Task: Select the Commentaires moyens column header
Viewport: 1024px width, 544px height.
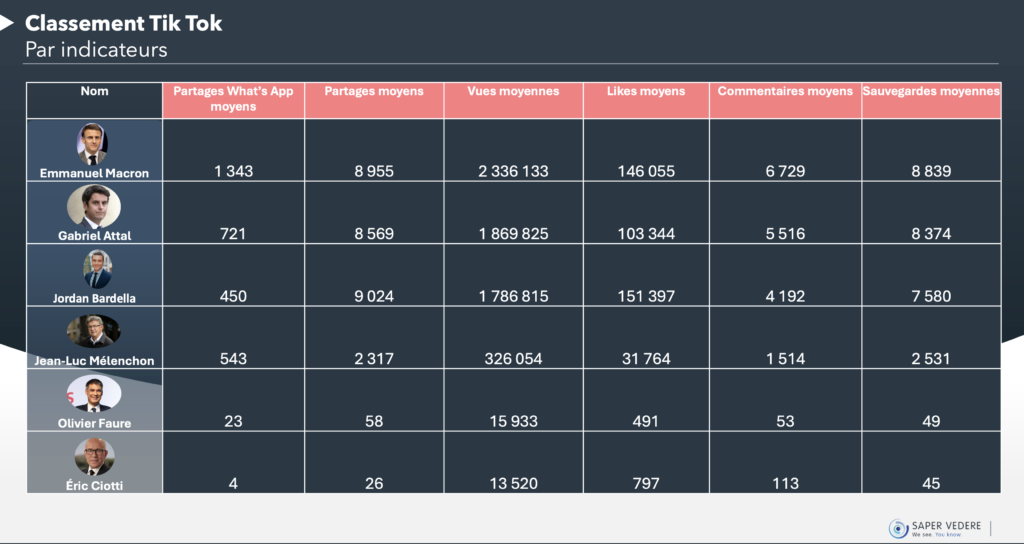Action: [785, 92]
